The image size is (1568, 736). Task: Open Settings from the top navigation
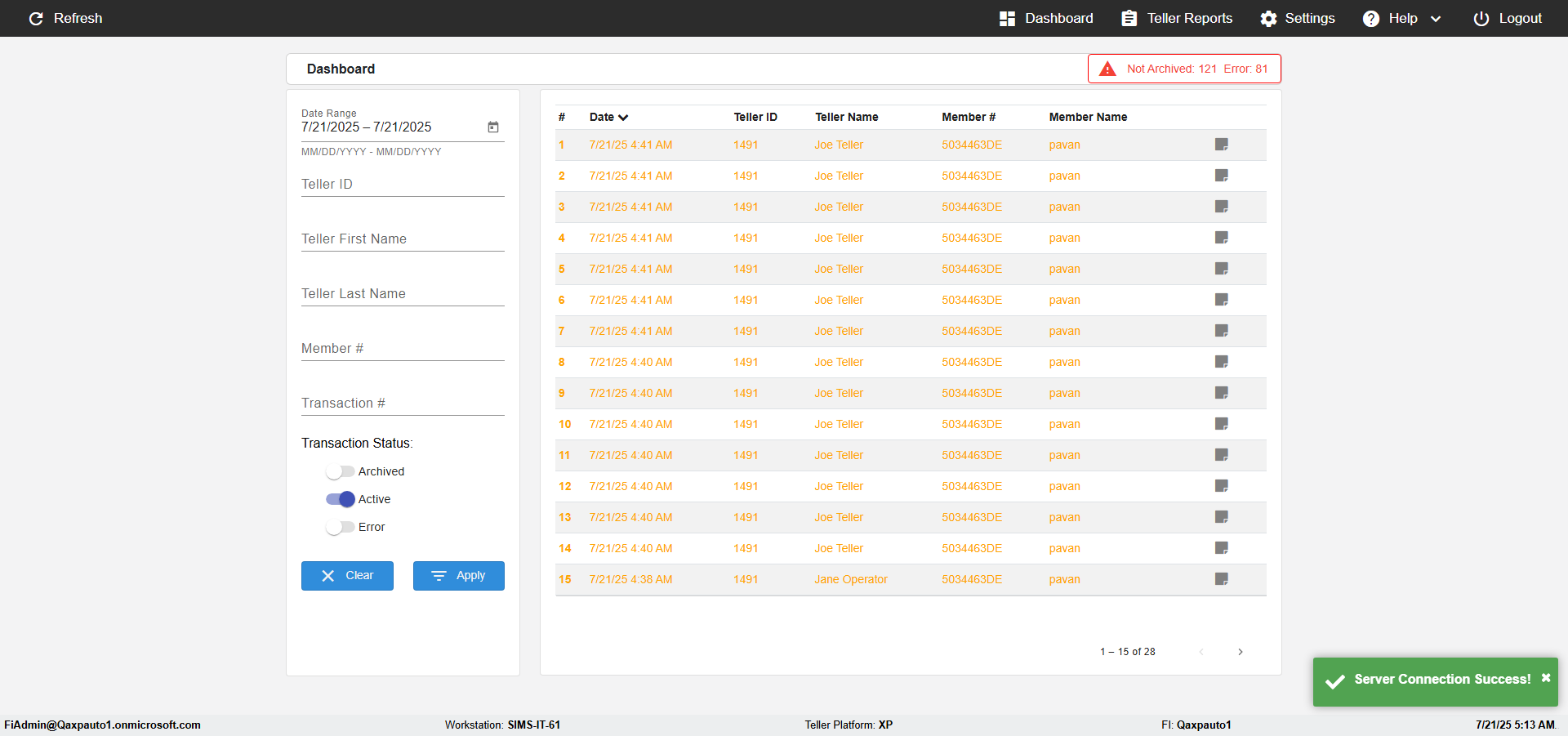1298,18
